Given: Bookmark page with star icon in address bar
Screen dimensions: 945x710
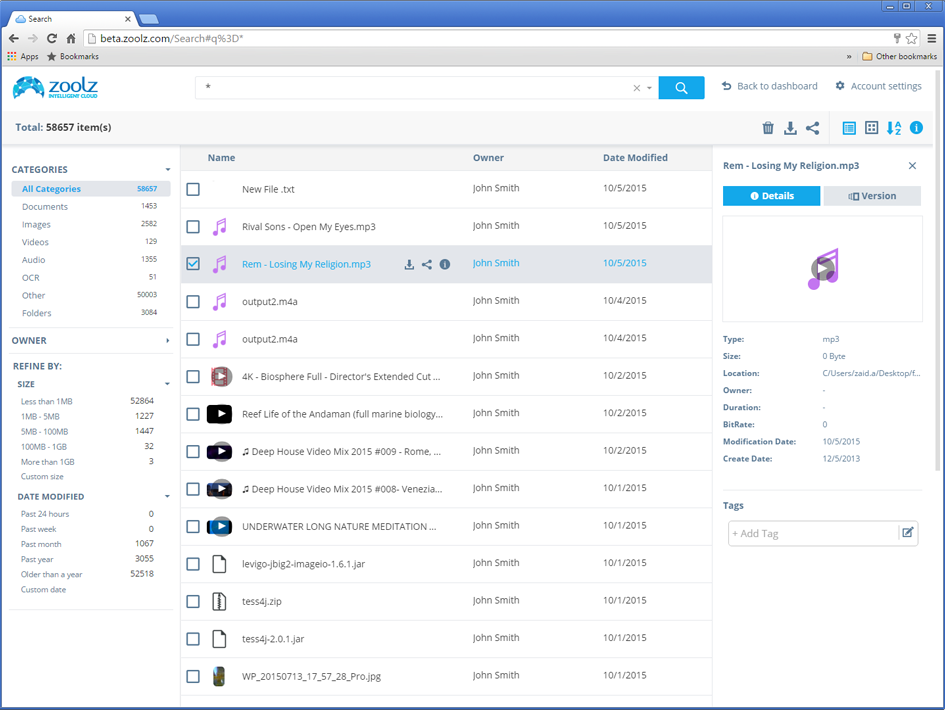Looking at the screenshot, I should click(x=911, y=39).
